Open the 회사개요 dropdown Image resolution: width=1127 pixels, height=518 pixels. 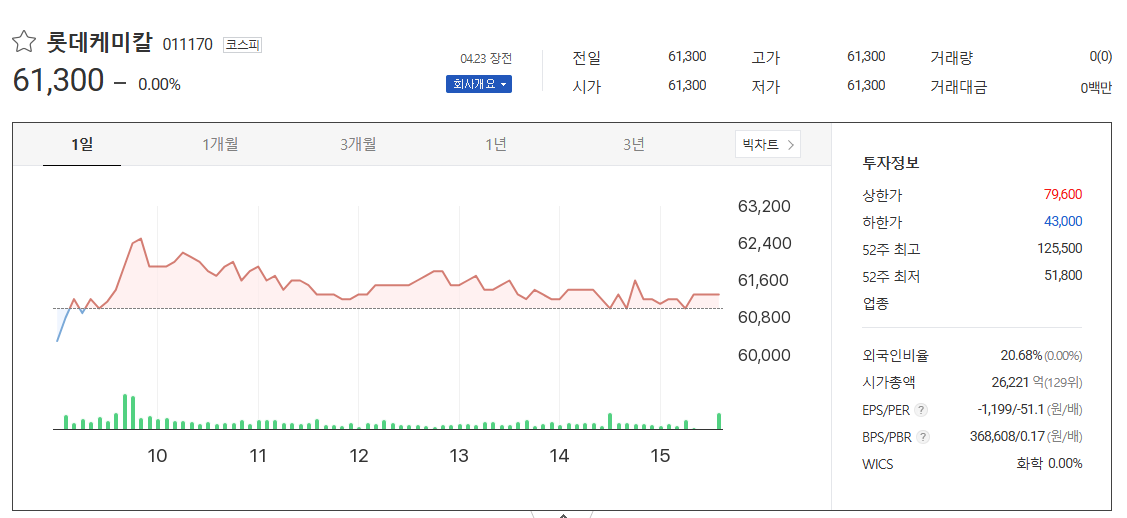click(x=479, y=84)
